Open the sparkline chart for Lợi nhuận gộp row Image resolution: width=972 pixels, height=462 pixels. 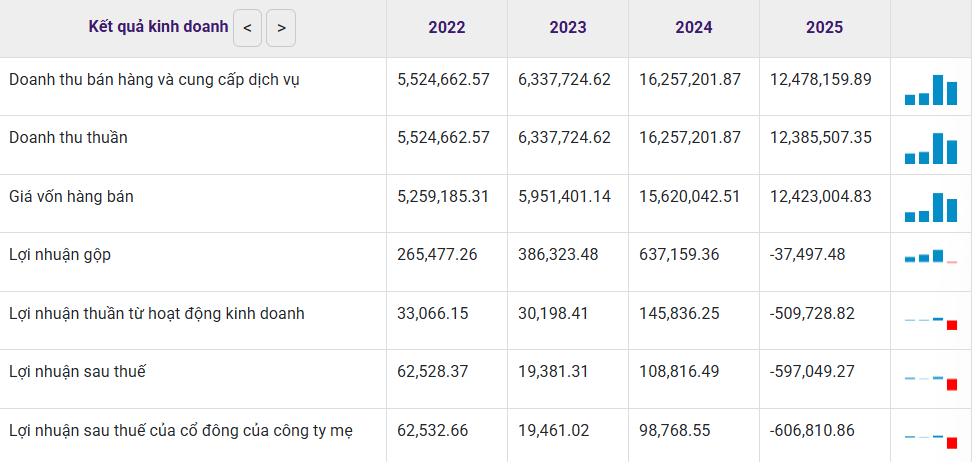931,256
